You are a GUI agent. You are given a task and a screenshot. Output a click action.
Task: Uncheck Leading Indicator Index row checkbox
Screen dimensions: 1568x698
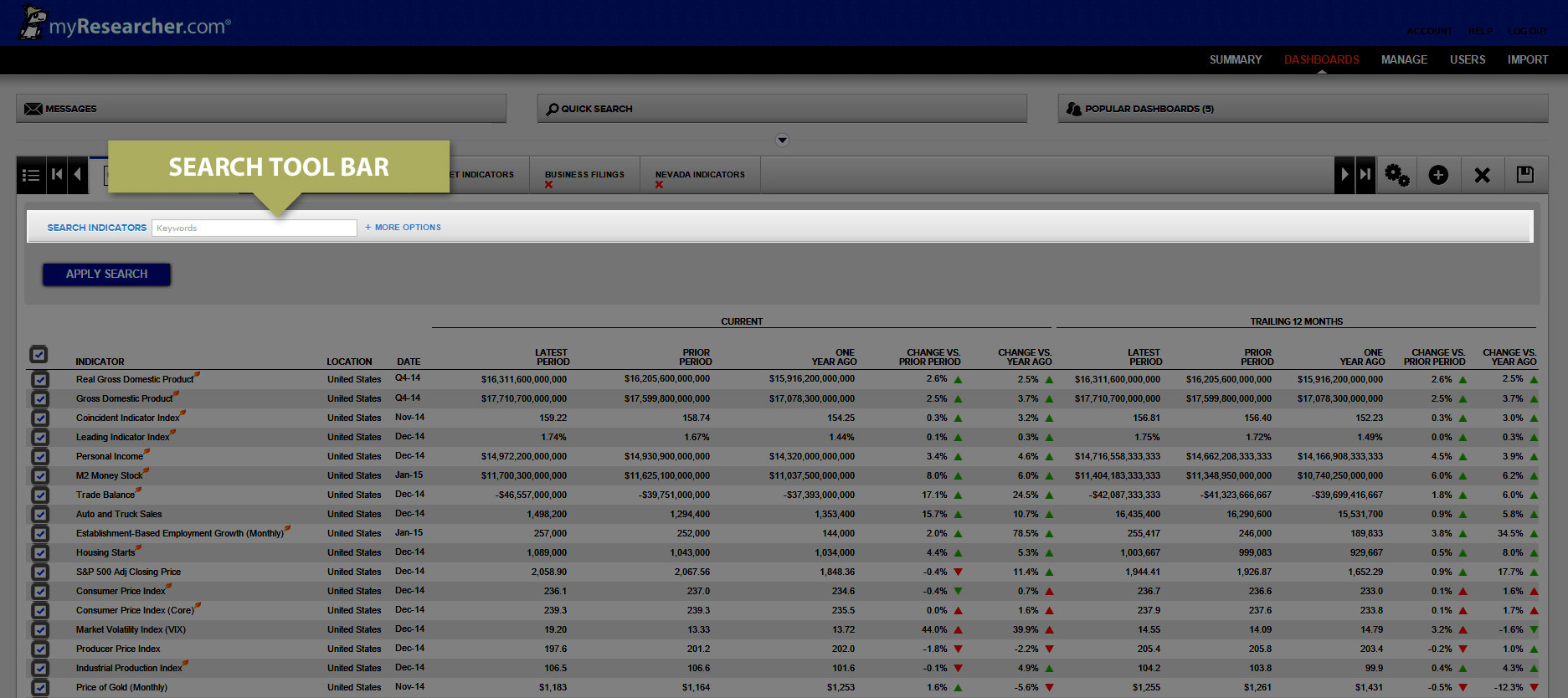tap(40, 437)
